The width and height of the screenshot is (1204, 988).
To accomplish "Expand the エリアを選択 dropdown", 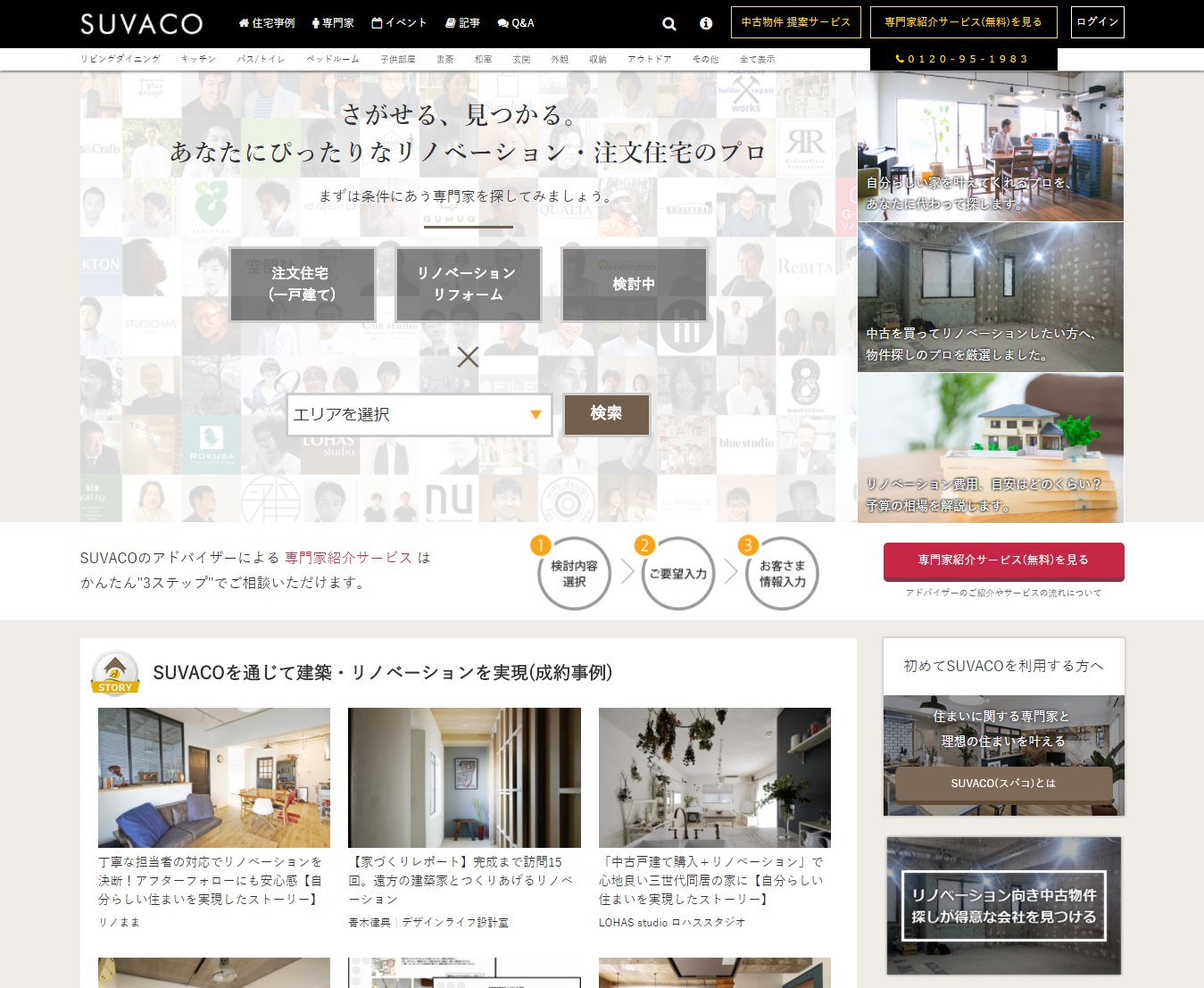I will (x=419, y=415).
